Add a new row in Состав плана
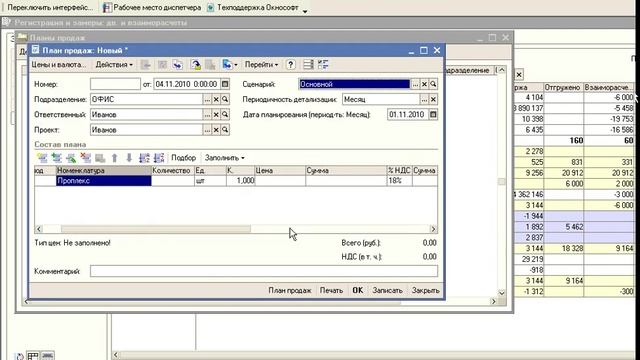Image resolution: width=640 pixels, height=360 pixels. point(42,158)
